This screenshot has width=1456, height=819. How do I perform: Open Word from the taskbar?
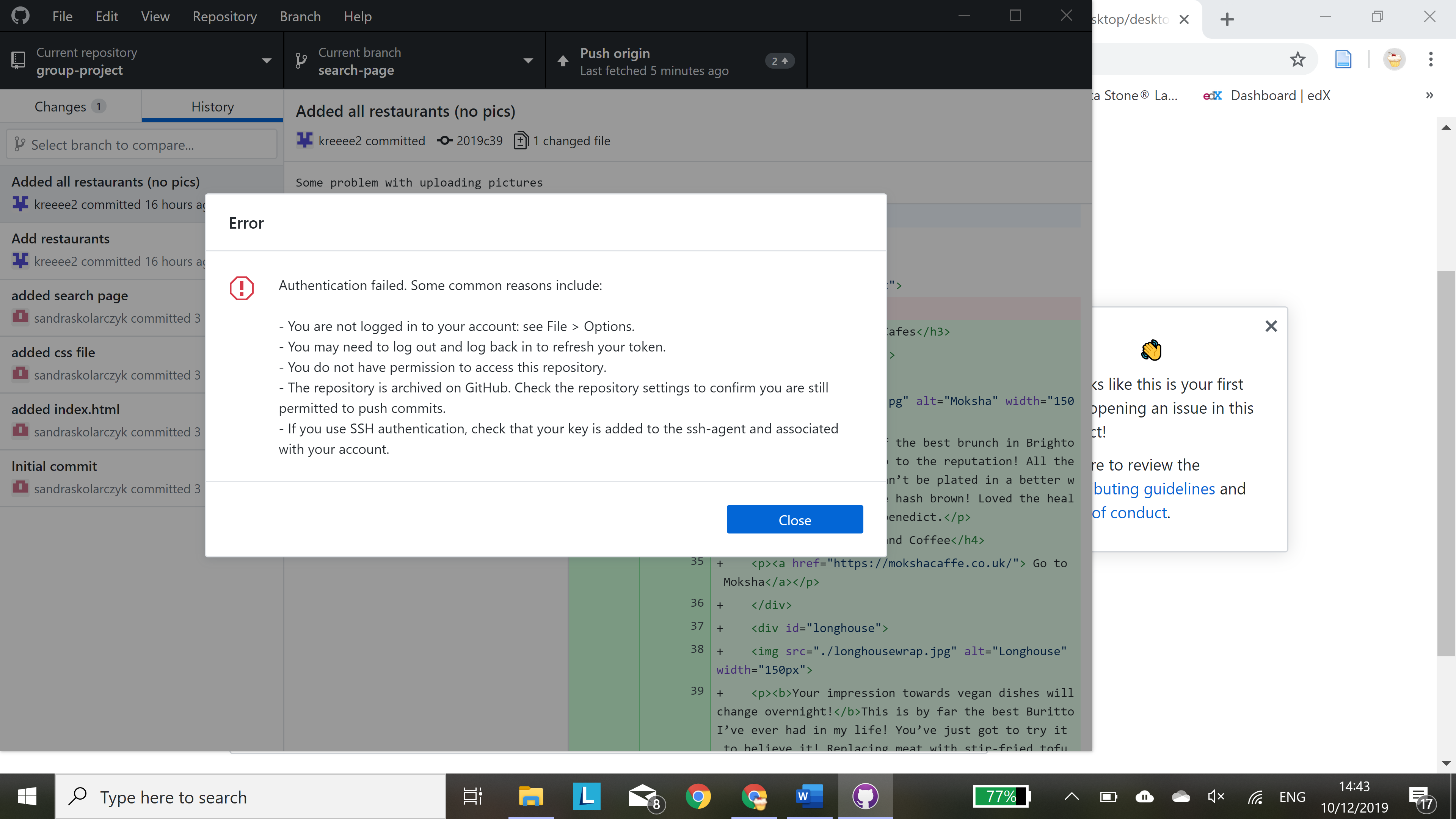click(x=809, y=796)
